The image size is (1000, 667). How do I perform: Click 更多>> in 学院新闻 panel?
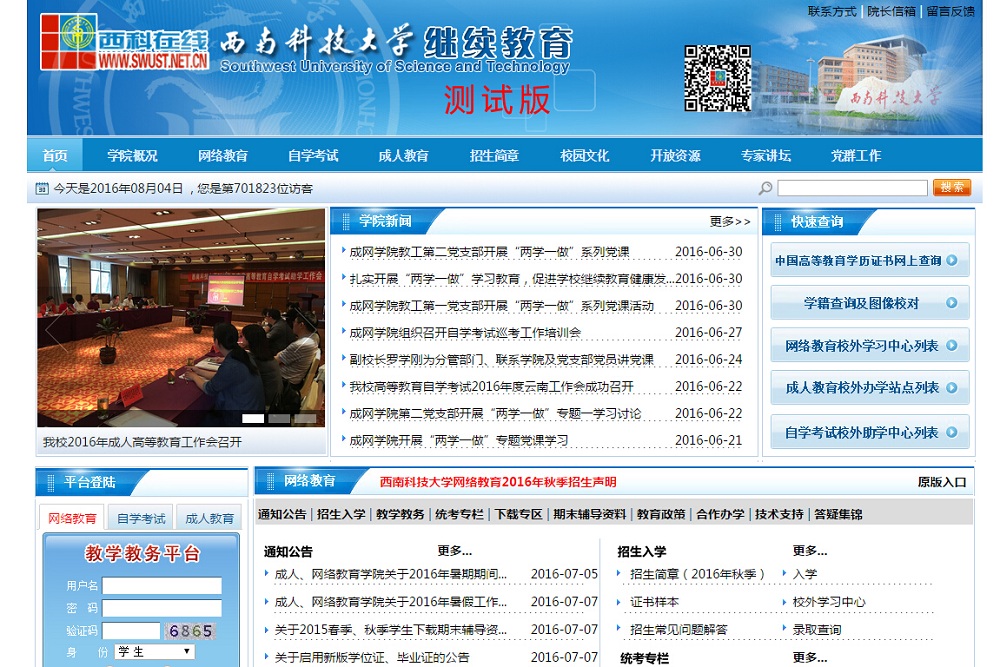click(730, 221)
